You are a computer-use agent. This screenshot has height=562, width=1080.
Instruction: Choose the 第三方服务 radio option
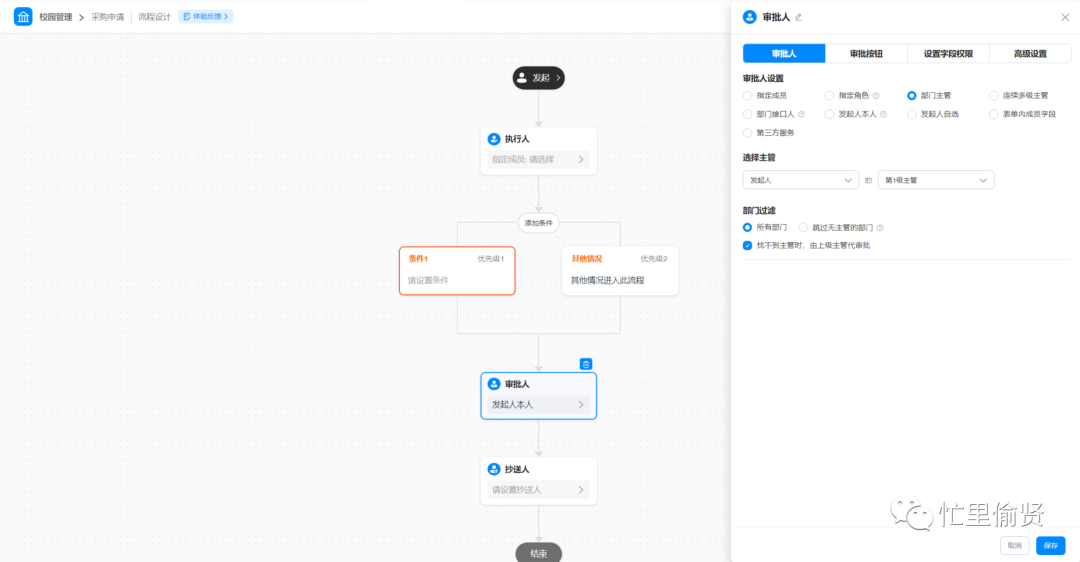coord(747,133)
